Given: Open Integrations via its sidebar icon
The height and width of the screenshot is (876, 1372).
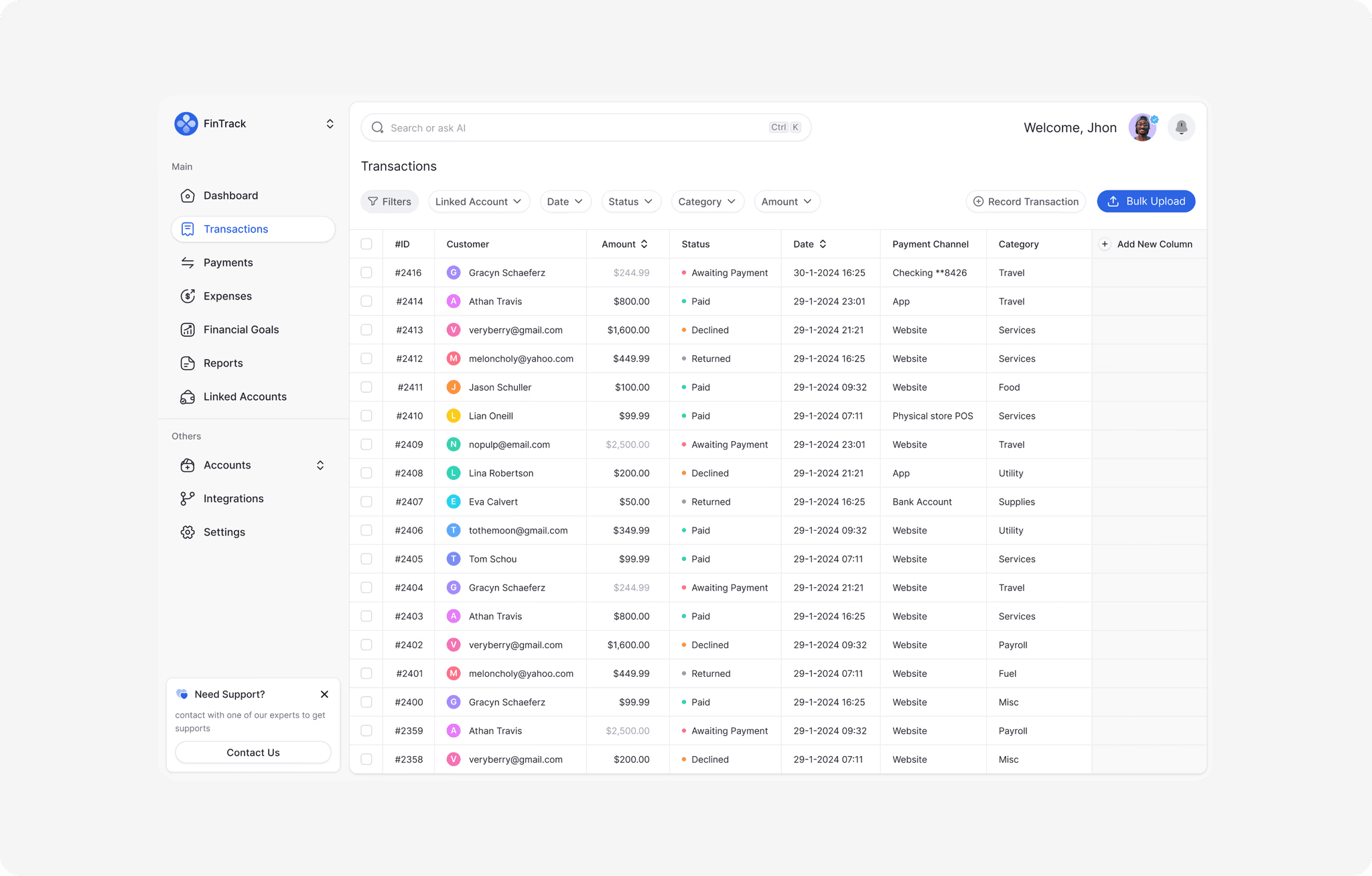Looking at the screenshot, I should [188, 498].
